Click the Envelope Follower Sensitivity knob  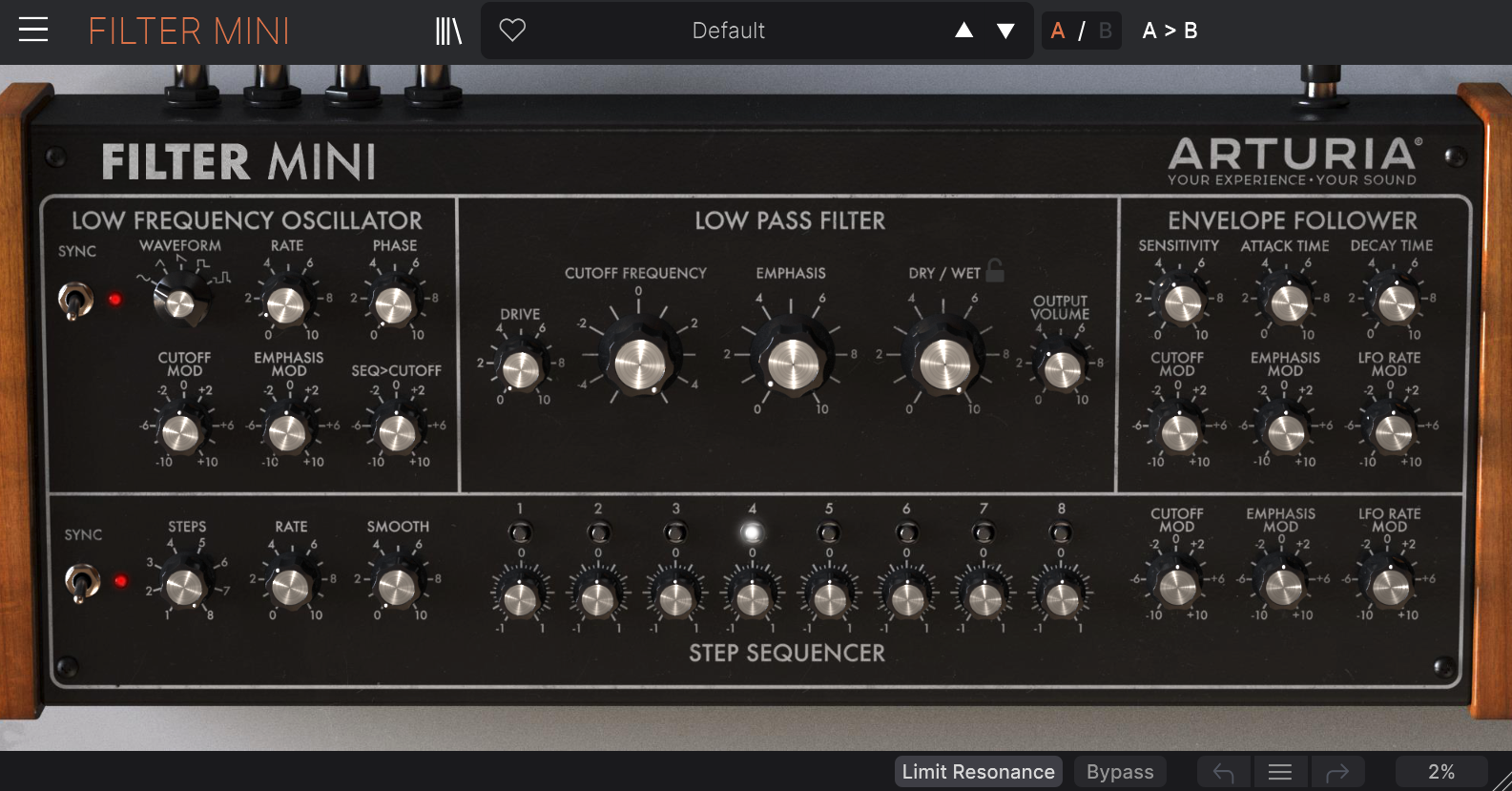(1183, 302)
